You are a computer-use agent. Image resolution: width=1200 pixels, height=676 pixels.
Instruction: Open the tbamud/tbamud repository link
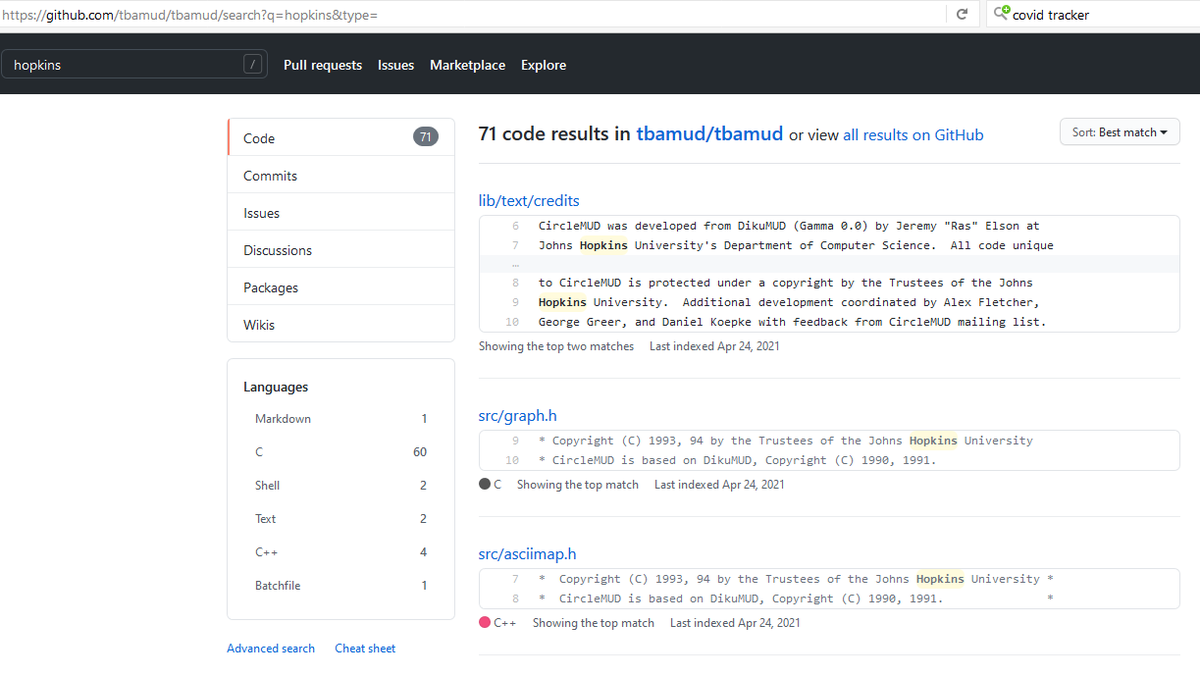click(709, 134)
